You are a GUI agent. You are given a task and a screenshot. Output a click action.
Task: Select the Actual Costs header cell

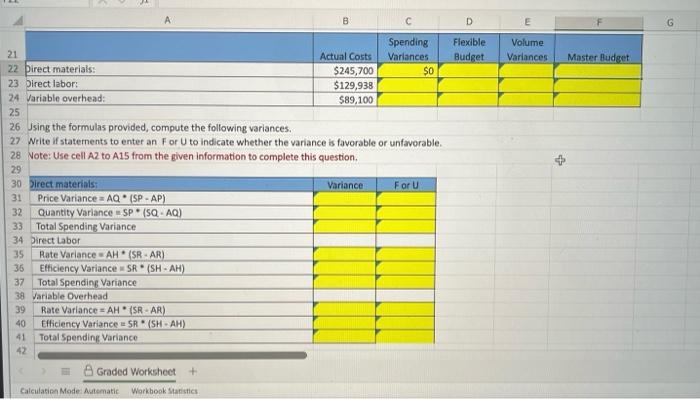click(x=346, y=48)
